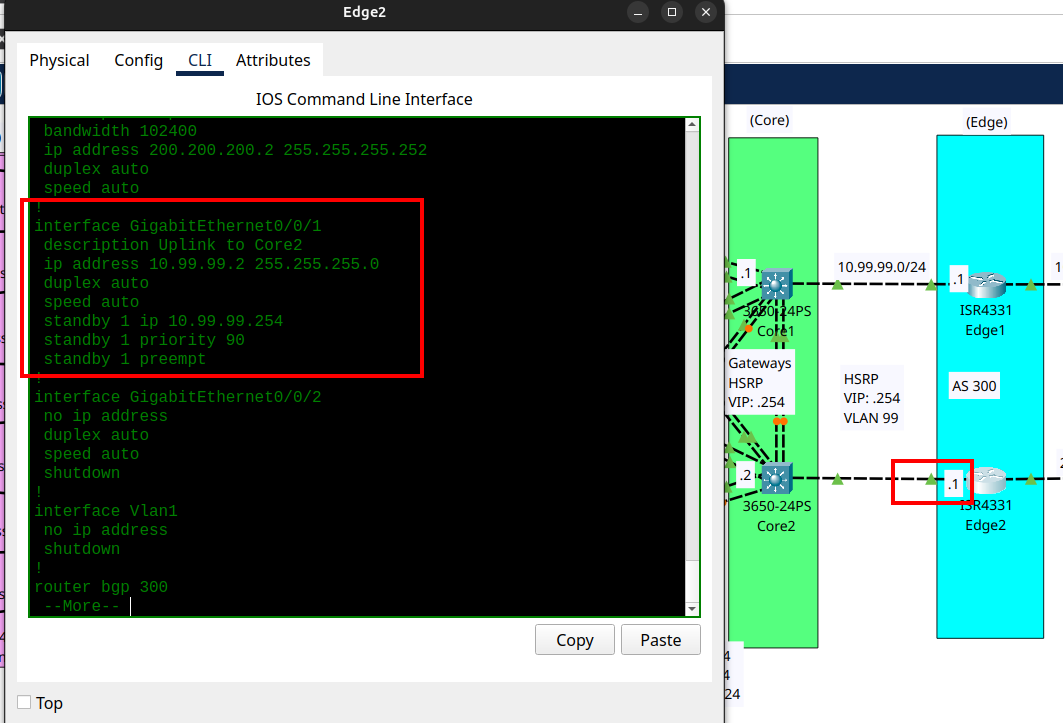1063x723 pixels.
Task: Click the 'standby 1 ip 10.99.99.254' line
Action: pos(163,321)
